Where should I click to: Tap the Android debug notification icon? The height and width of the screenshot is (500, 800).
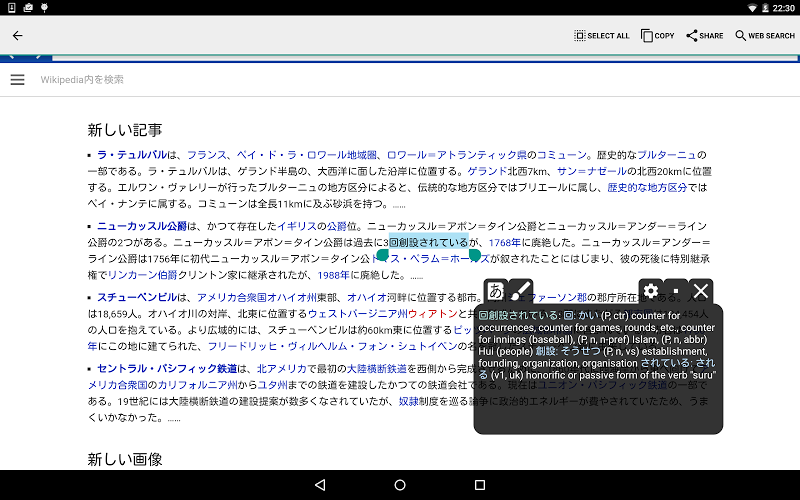44,7
